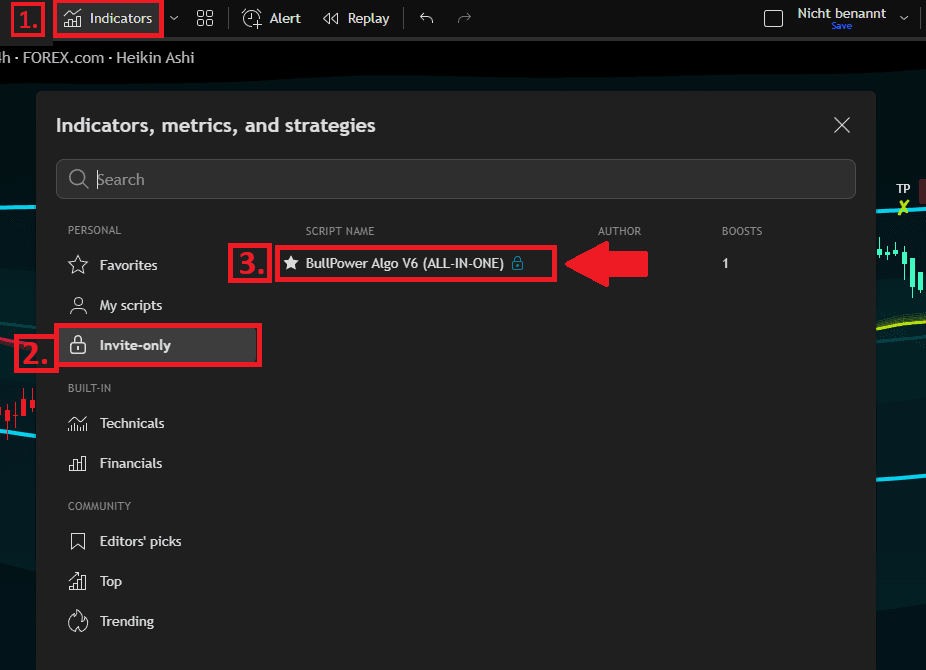Image resolution: width=926 pixels, height=670 pixels.
Task: Click the Save link under Nicht benannt
Action: point(841,26)
